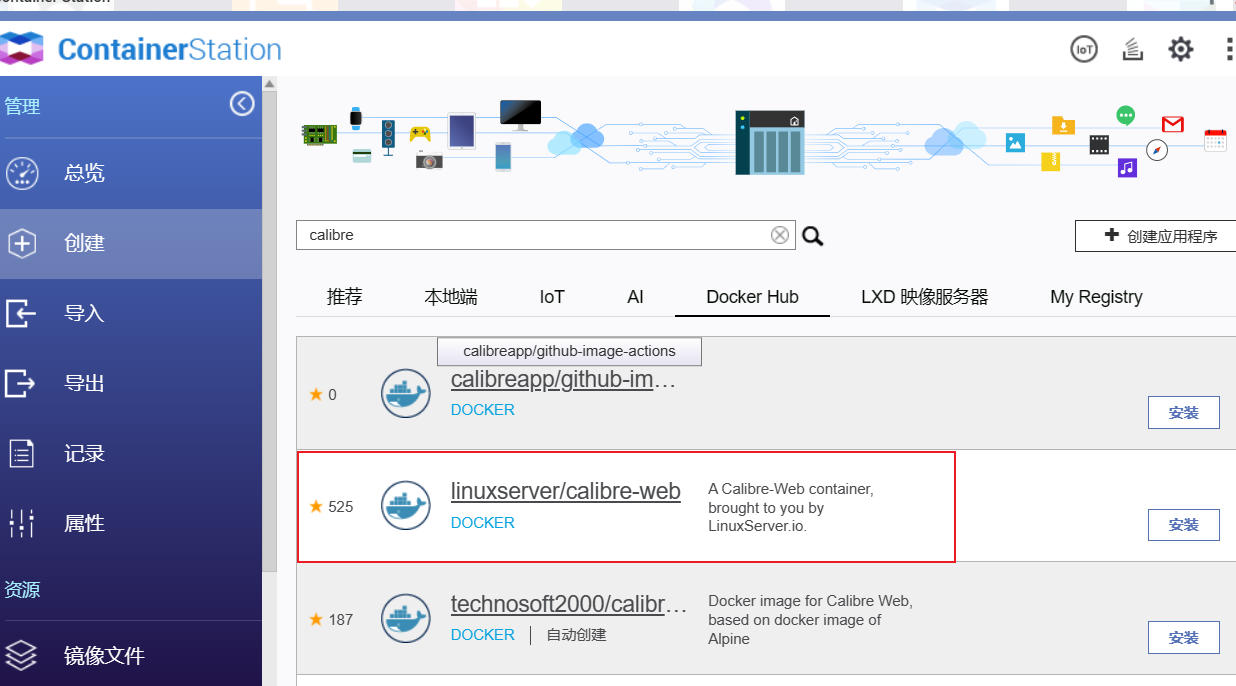Click the 镜像文件 layers icon
This screenshot has height=686, width=1236.
[x=21, y=656]
